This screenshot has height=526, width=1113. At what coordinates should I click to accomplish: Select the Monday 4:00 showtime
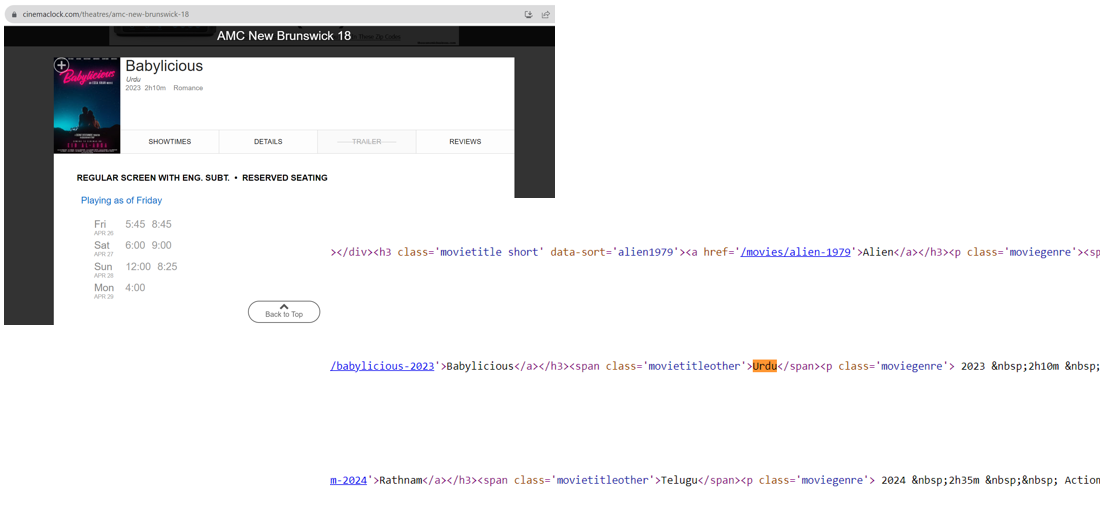point(135,288)
